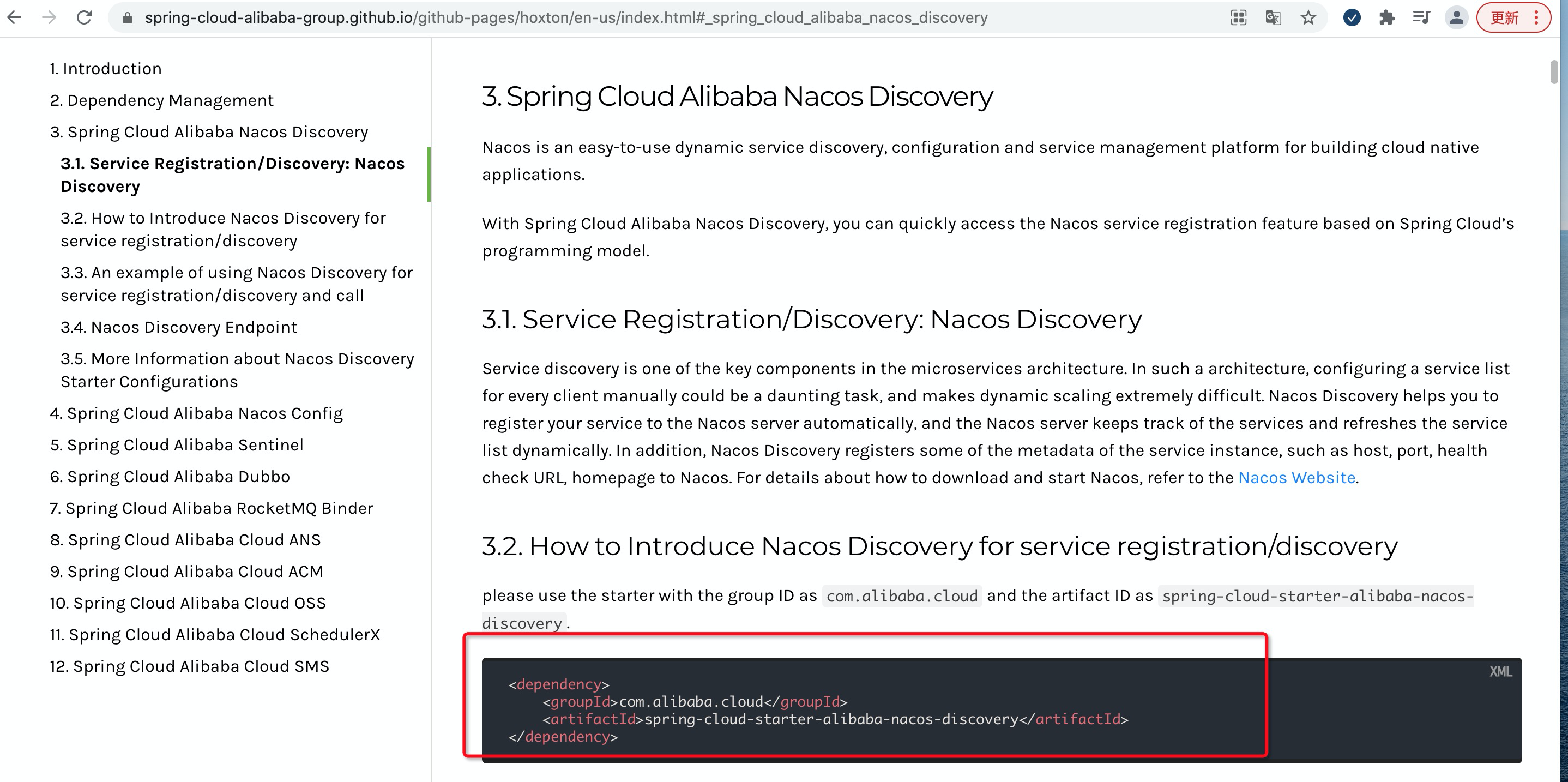Click the user profile avatar icon
The width and height of the screenshot is (1568, 782).
[x=1456, y=17]
